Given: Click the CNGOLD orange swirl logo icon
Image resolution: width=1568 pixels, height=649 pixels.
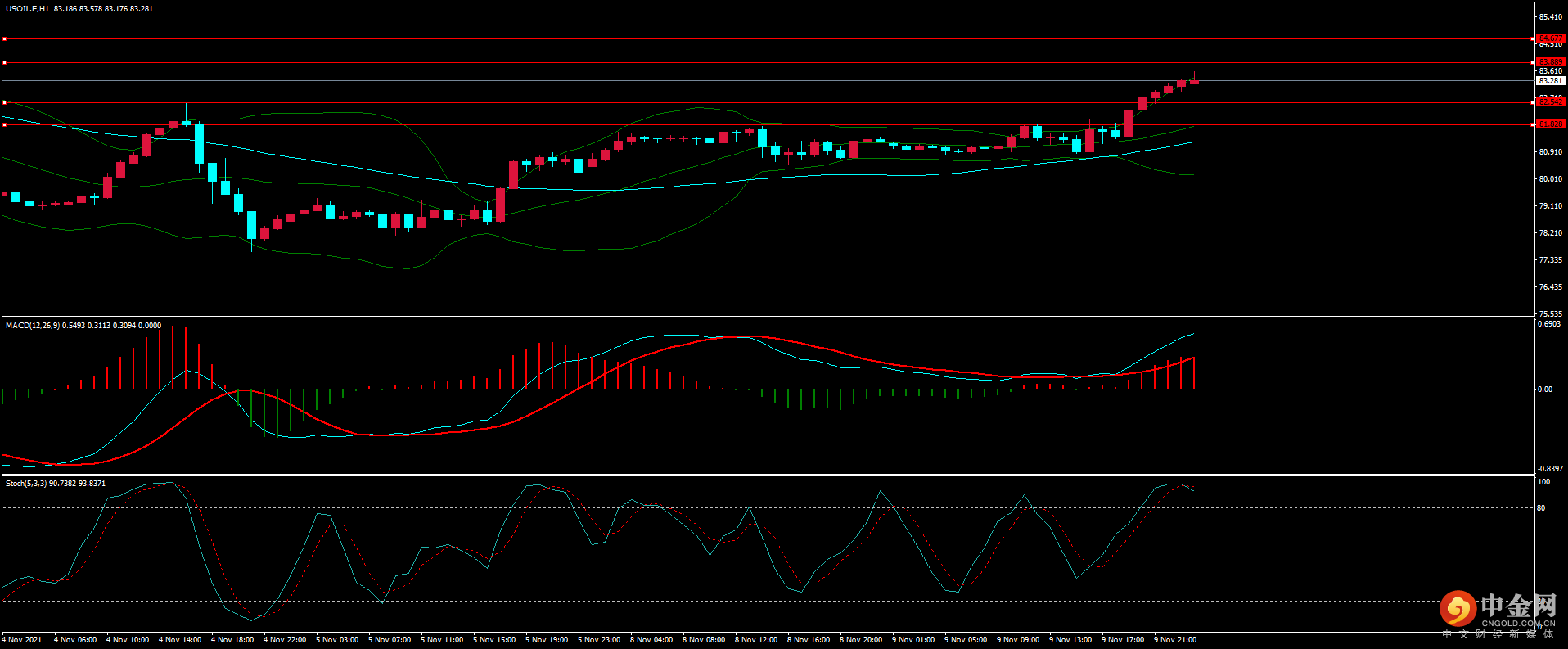Looking at the screenshot, I should tap(1458, 609).
